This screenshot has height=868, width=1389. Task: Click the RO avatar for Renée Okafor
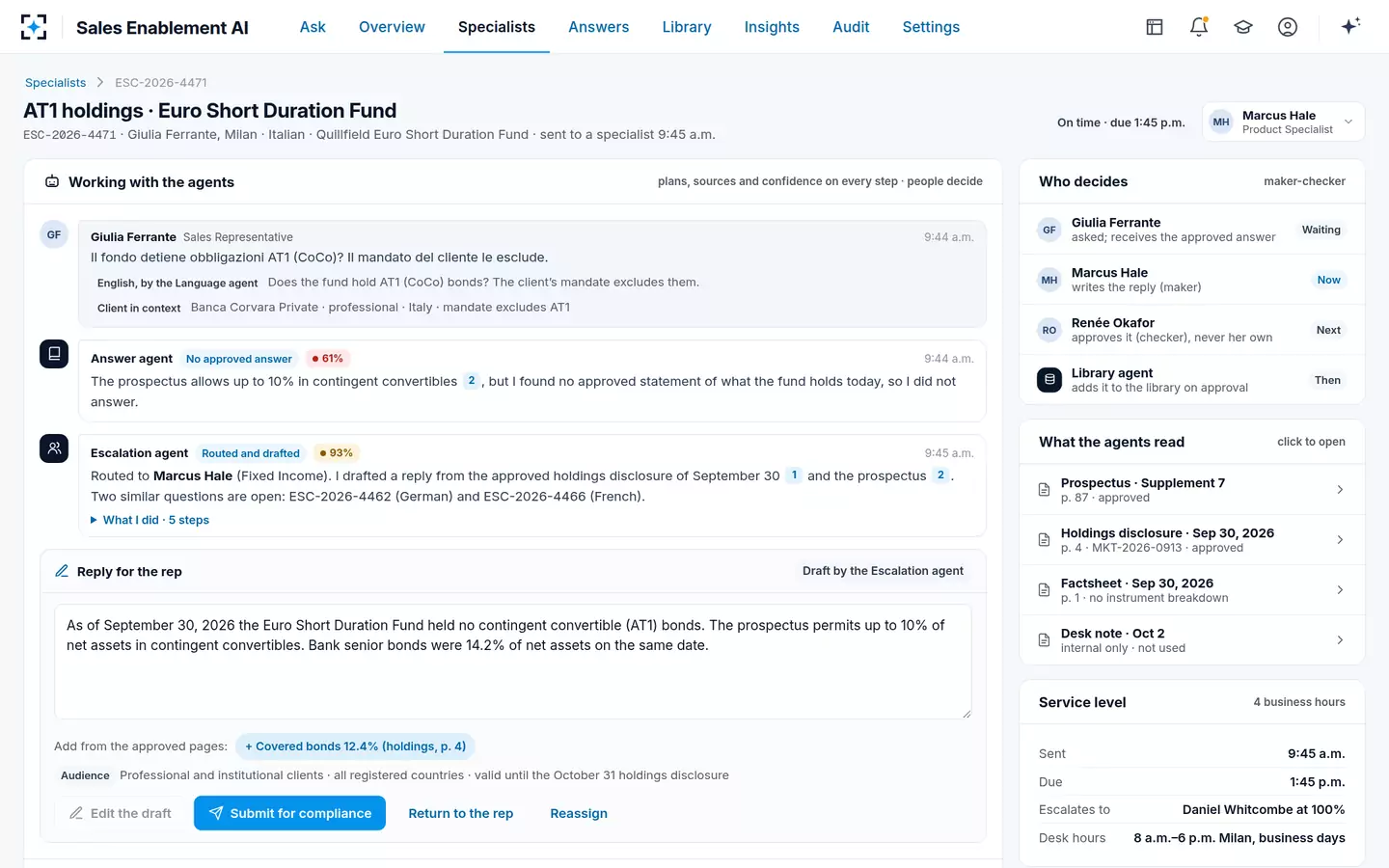point(1049,330)
